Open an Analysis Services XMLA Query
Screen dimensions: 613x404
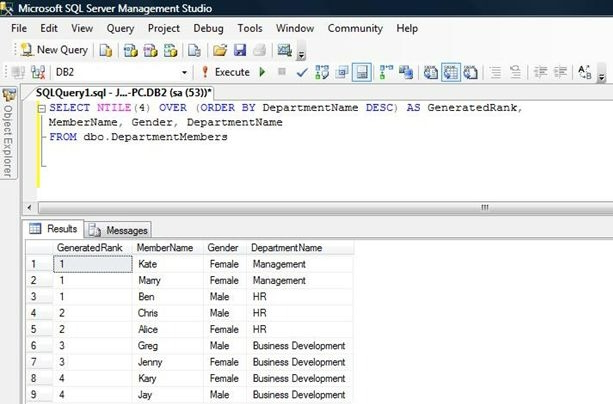(170, 50)
